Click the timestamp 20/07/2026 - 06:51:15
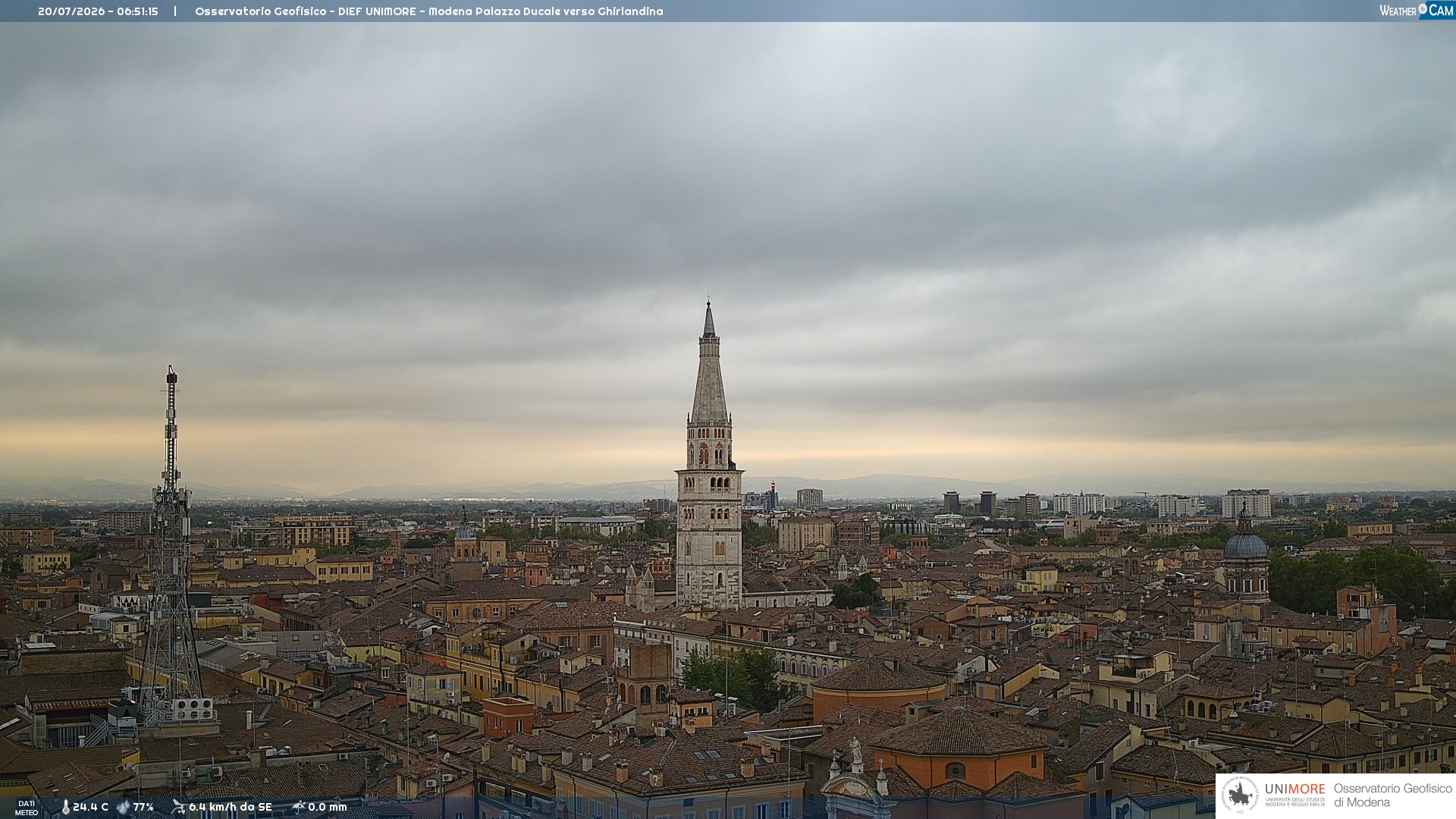The image size is (1456, 819). click(98, 11)
